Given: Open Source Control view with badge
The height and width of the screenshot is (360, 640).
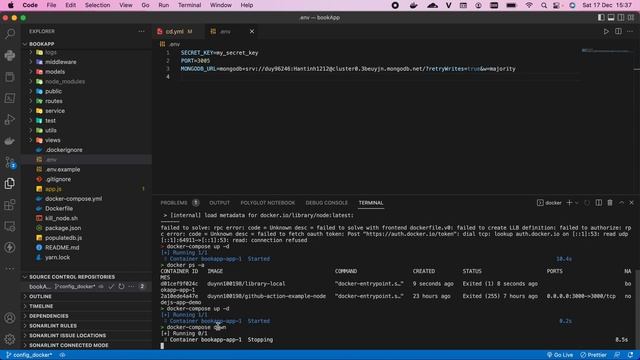Looking at the screenshot, I should (x=10, y=162).
